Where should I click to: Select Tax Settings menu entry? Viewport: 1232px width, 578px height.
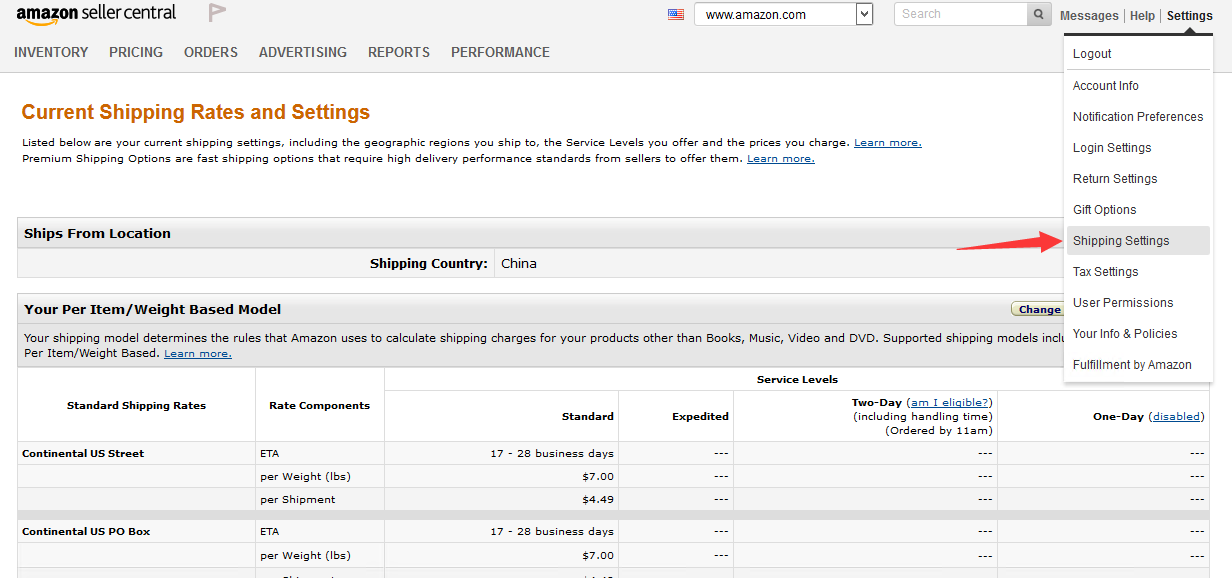[x=1105, y=272]
